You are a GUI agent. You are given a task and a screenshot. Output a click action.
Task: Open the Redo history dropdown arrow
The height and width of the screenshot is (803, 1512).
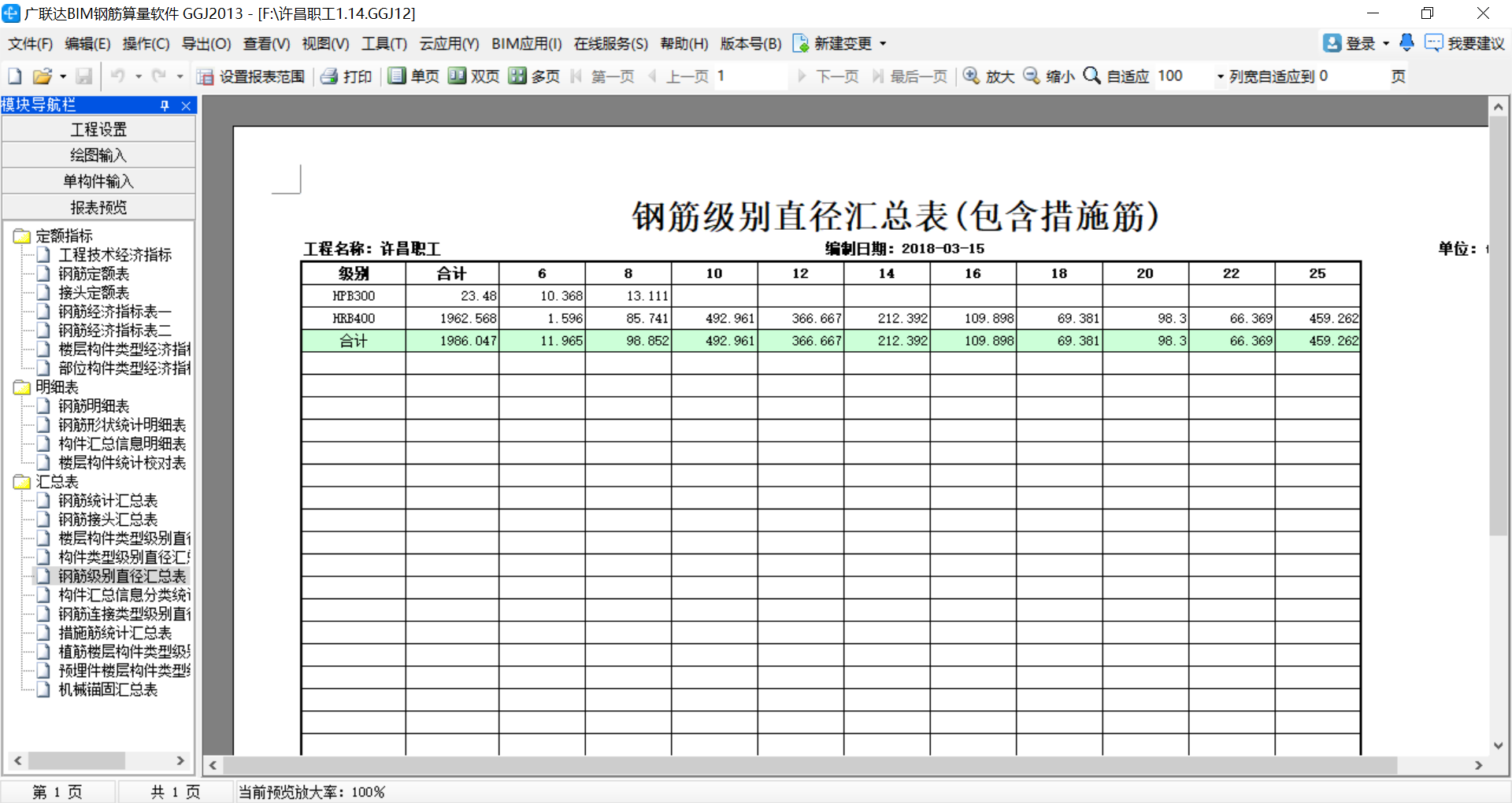click(x=180, y=77)
